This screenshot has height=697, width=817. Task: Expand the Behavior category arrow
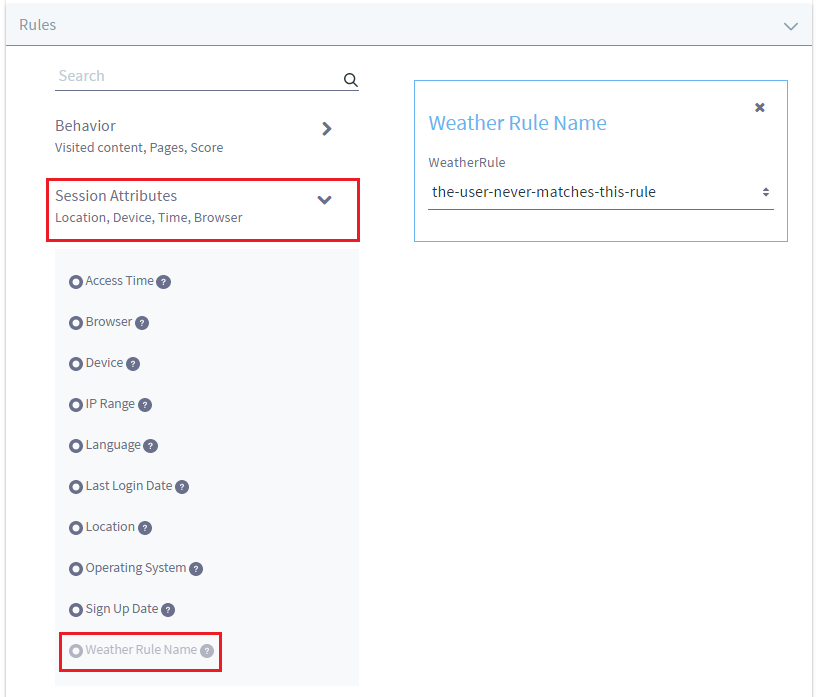(x=327, y=129)
